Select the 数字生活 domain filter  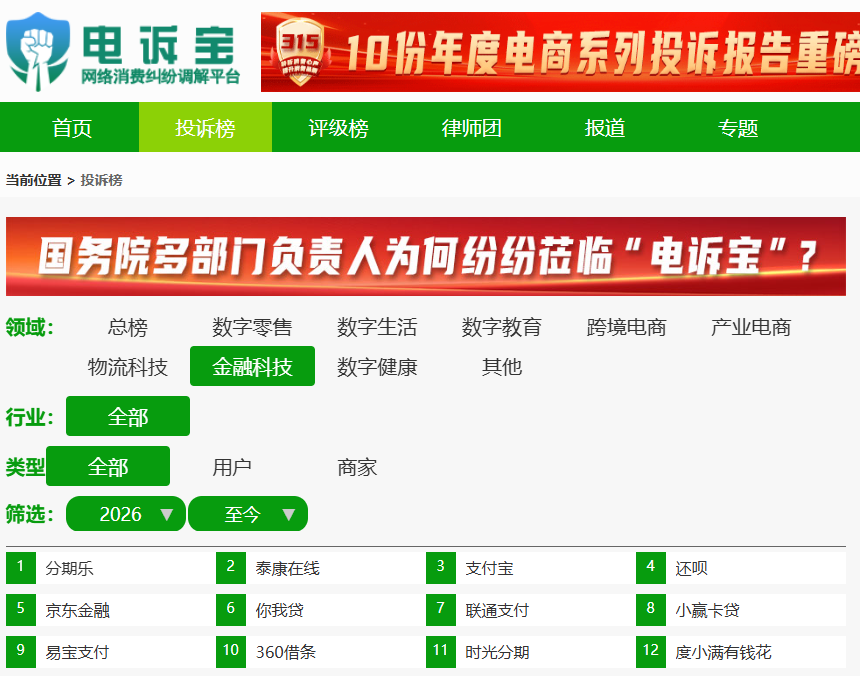[x=377, y=327]
